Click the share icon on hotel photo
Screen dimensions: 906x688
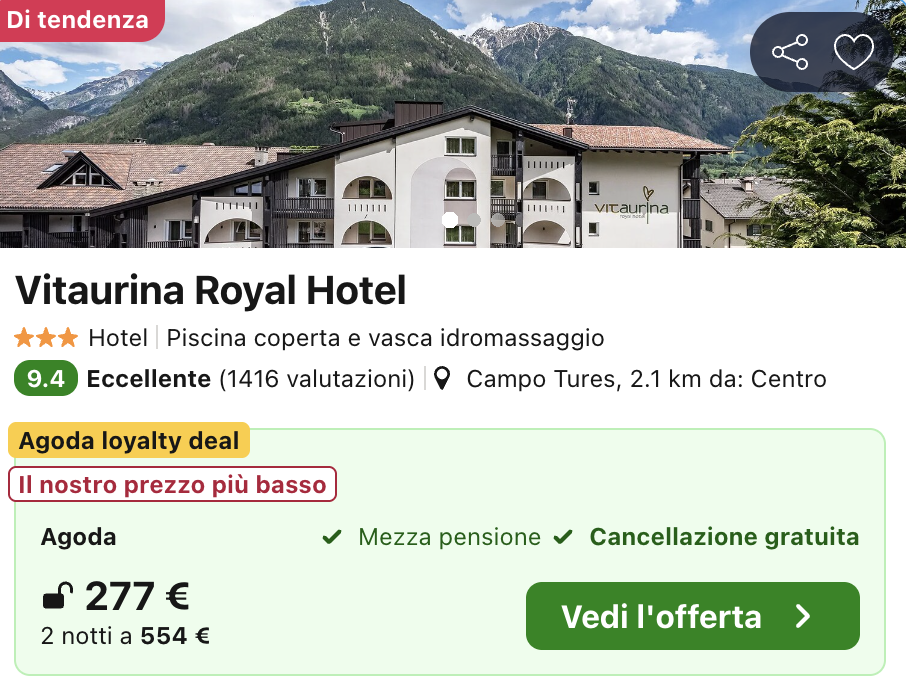[790, 52]
